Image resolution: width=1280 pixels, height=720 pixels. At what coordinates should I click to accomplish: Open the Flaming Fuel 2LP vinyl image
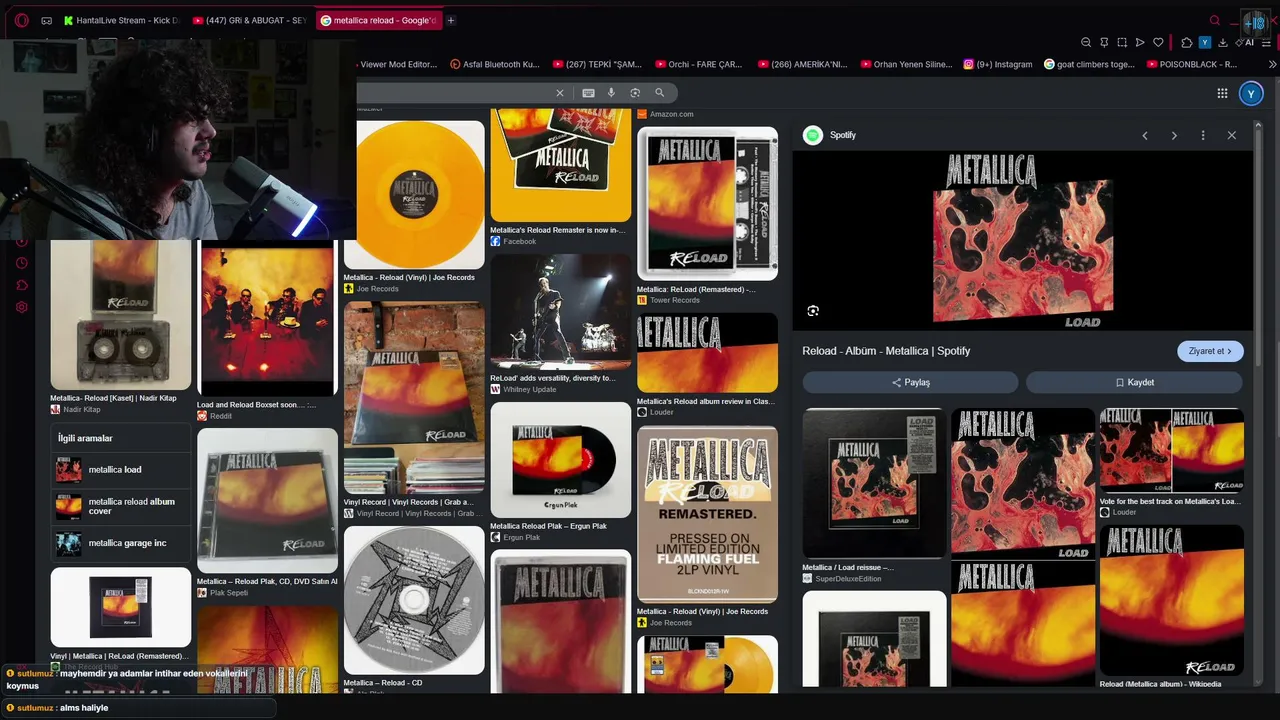[x=707, y=514]
